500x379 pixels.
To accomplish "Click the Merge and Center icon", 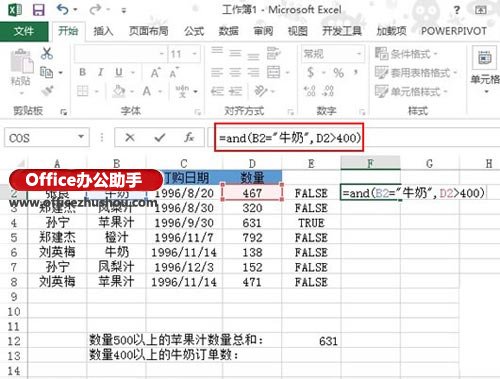I will [x=274, y=72].
